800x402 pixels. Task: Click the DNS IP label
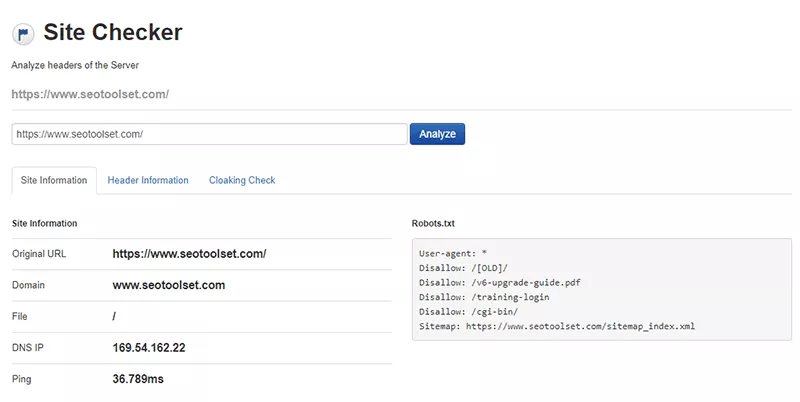pos(28,347)
